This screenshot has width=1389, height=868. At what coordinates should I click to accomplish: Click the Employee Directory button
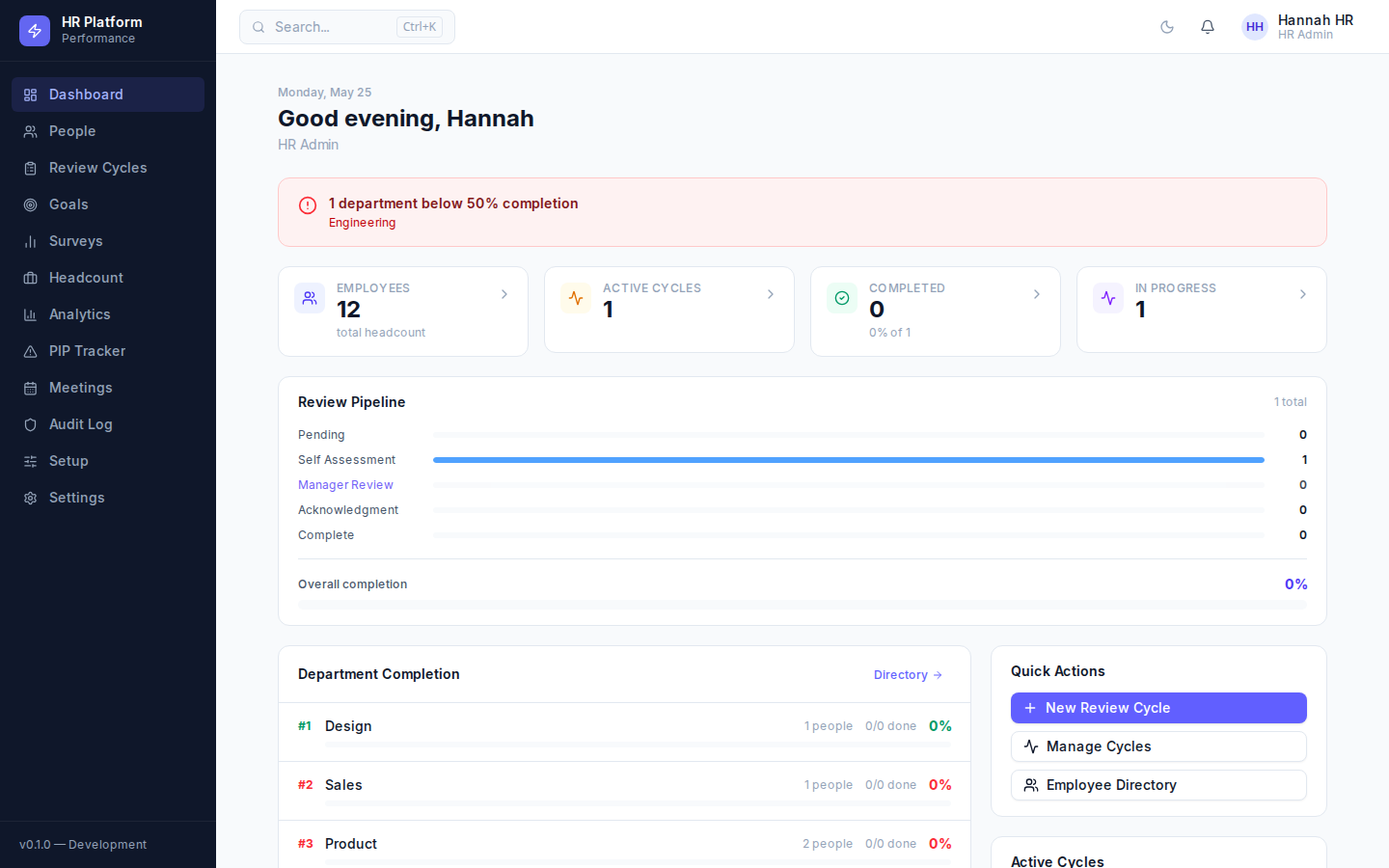pos(1158,785)
